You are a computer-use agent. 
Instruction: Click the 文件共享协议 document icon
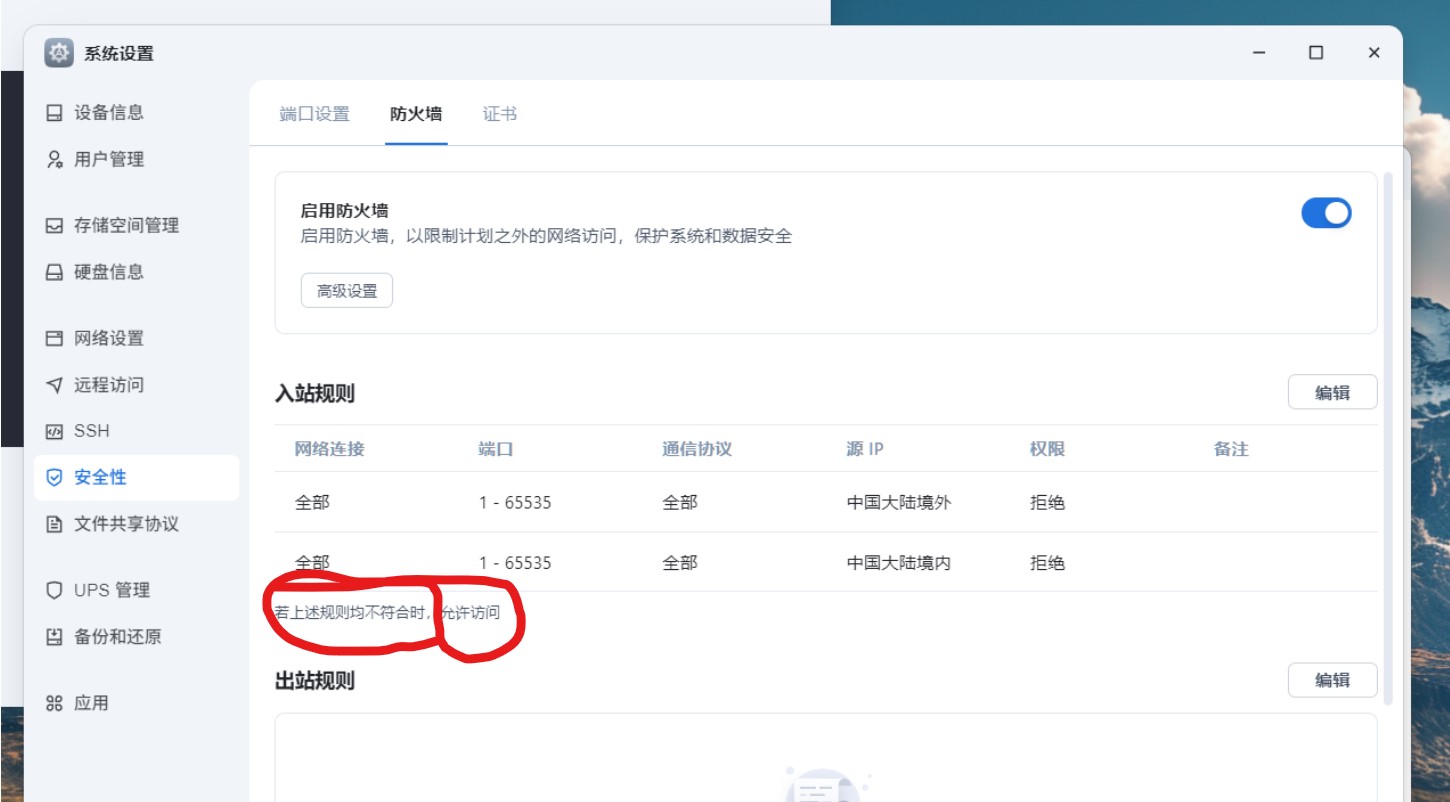point(54,524)
